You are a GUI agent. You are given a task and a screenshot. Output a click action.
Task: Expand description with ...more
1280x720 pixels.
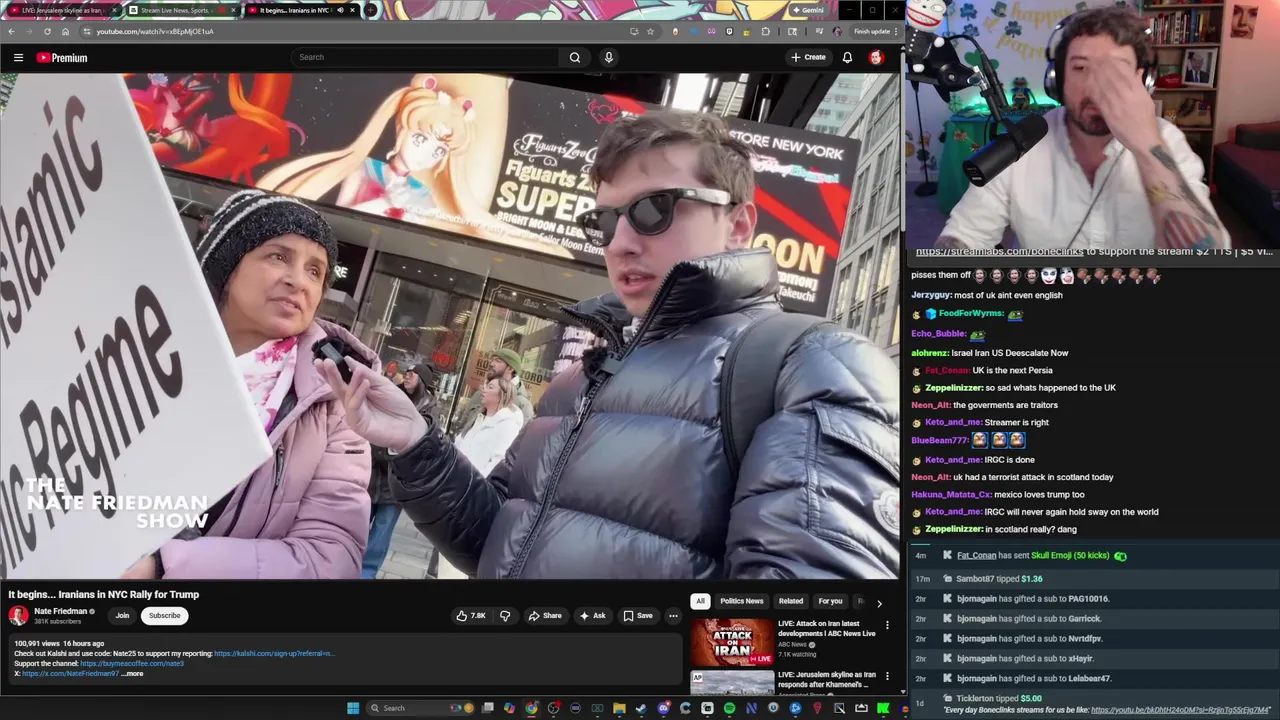coord(133,674)
